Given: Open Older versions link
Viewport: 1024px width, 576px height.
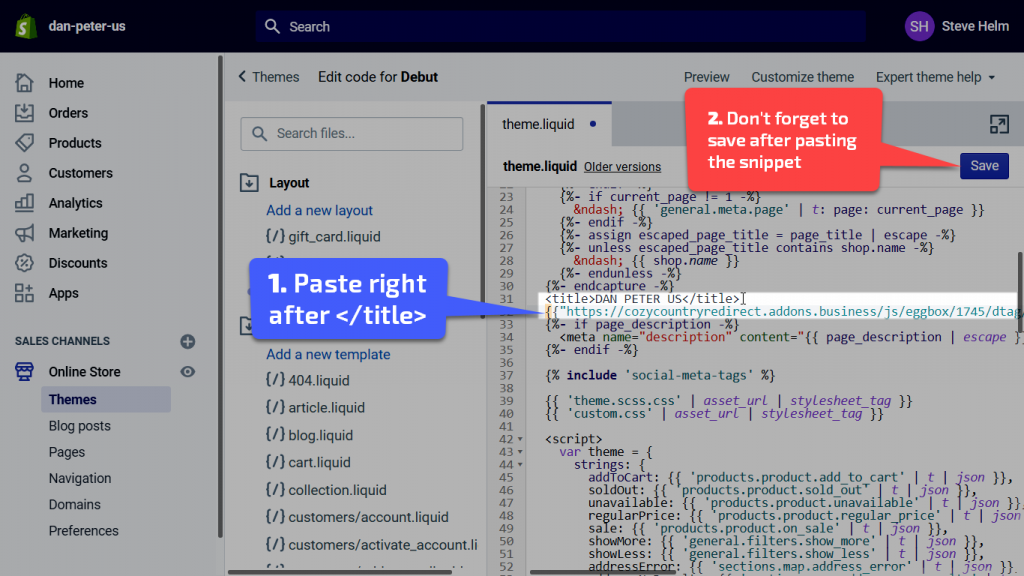Looking at the screenshot, I should click(622, 167).
